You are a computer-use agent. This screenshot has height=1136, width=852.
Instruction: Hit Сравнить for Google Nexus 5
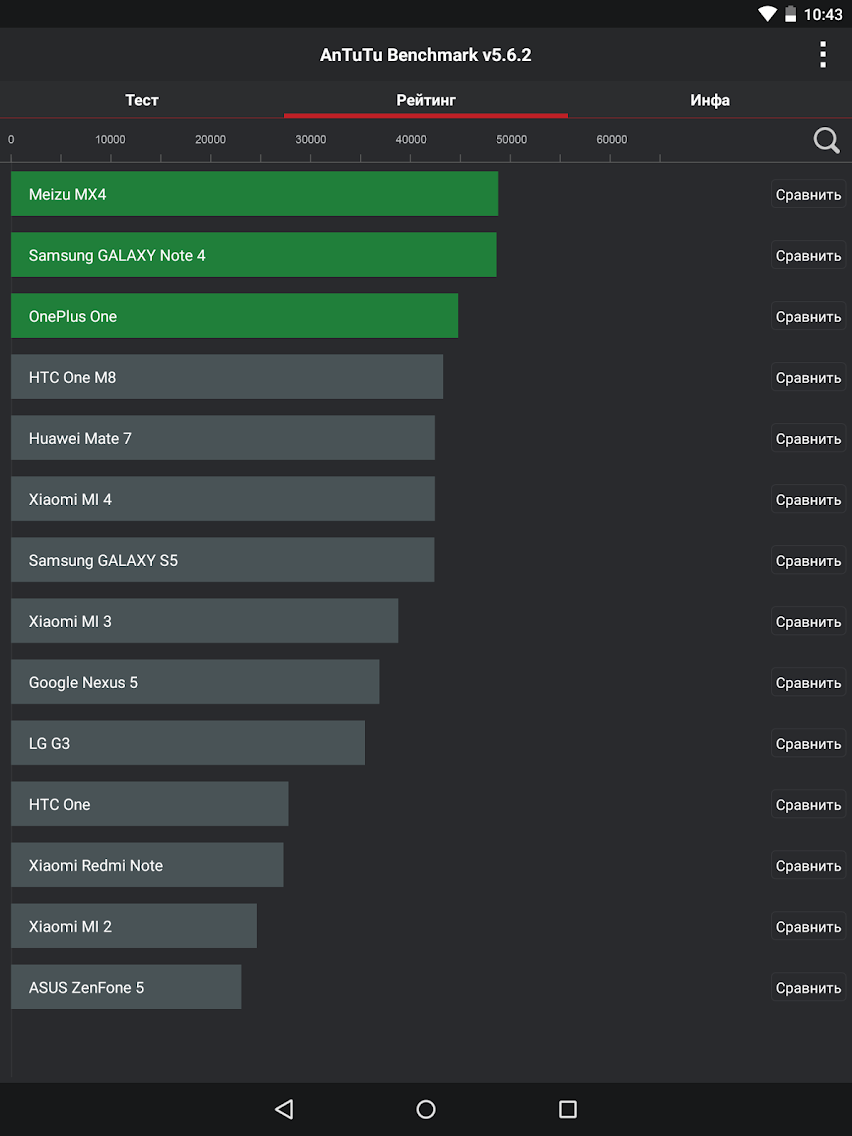click(x=808, y=683)
